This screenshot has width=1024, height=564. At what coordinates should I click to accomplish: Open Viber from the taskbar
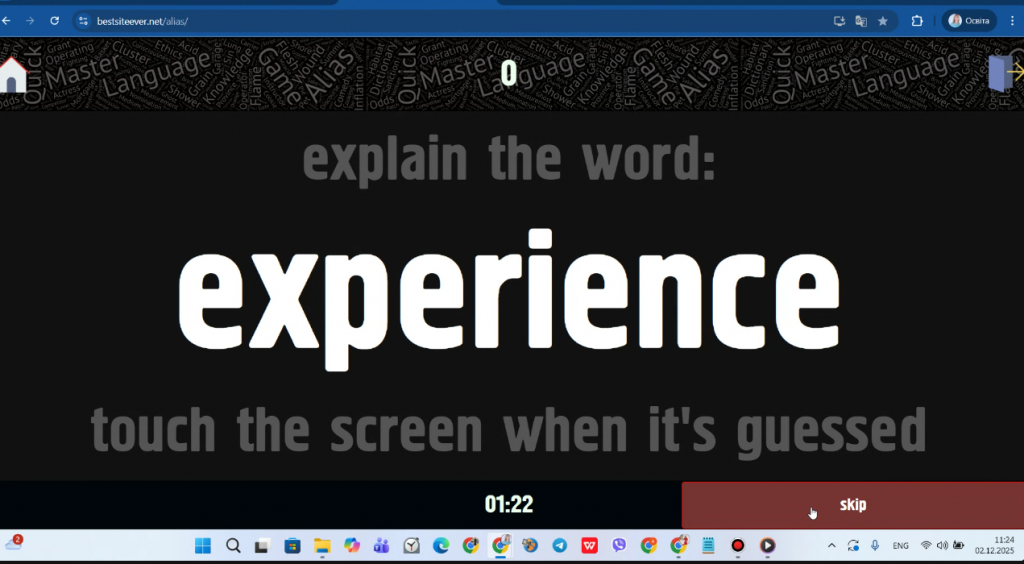(619, 546)
